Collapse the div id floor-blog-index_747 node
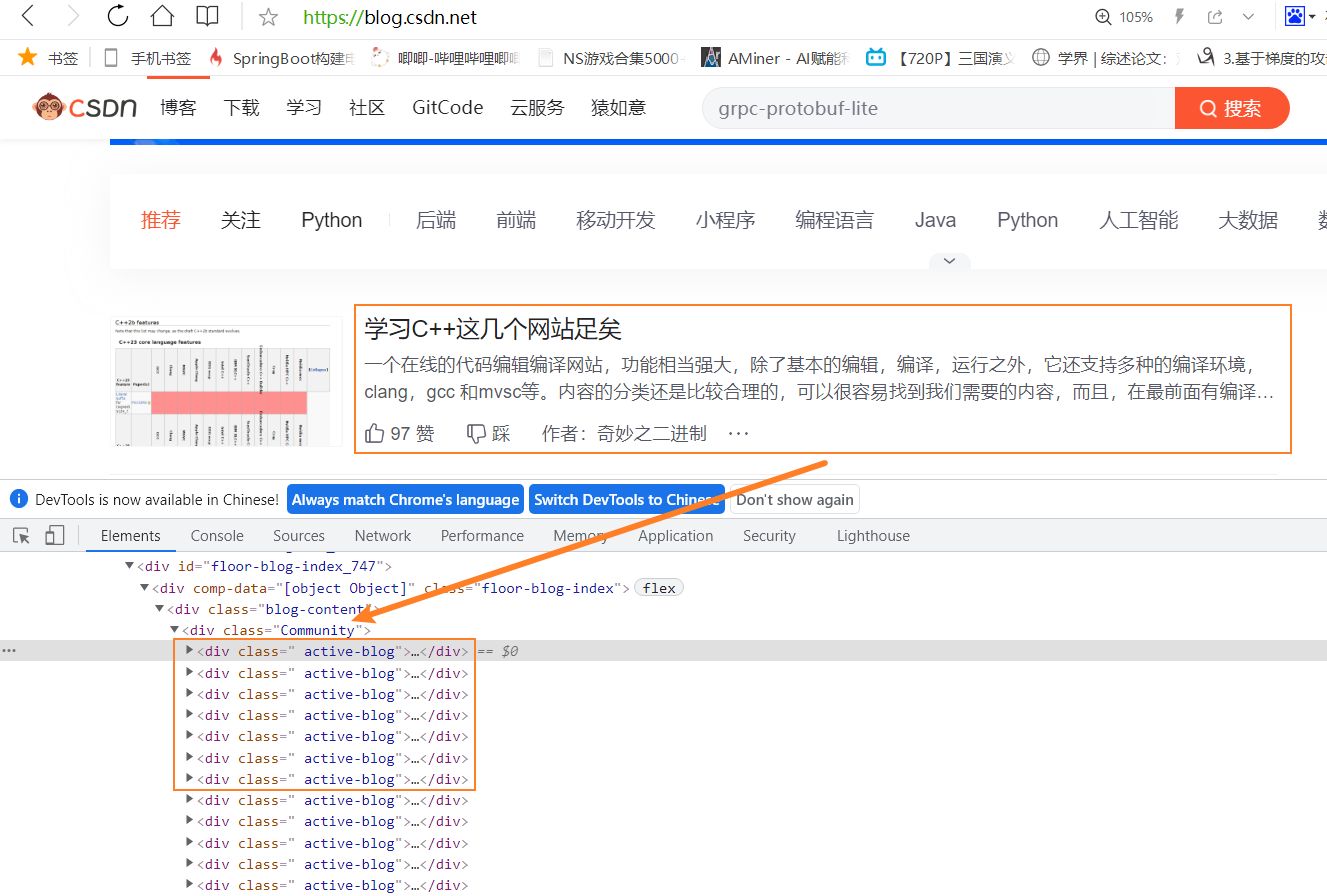Viewport: 1327px width, 896px height. click(x=129, y=566)
